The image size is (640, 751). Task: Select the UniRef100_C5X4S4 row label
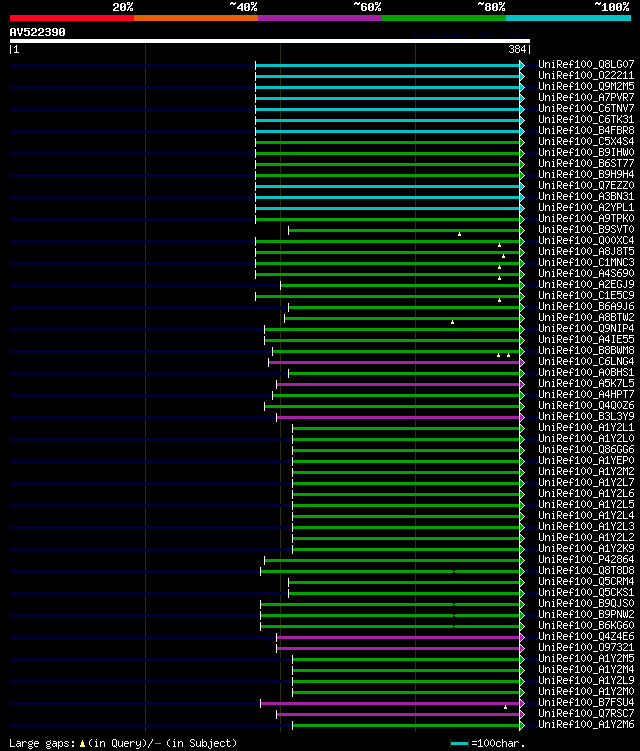pyautogui.click(x=586, y=141)
